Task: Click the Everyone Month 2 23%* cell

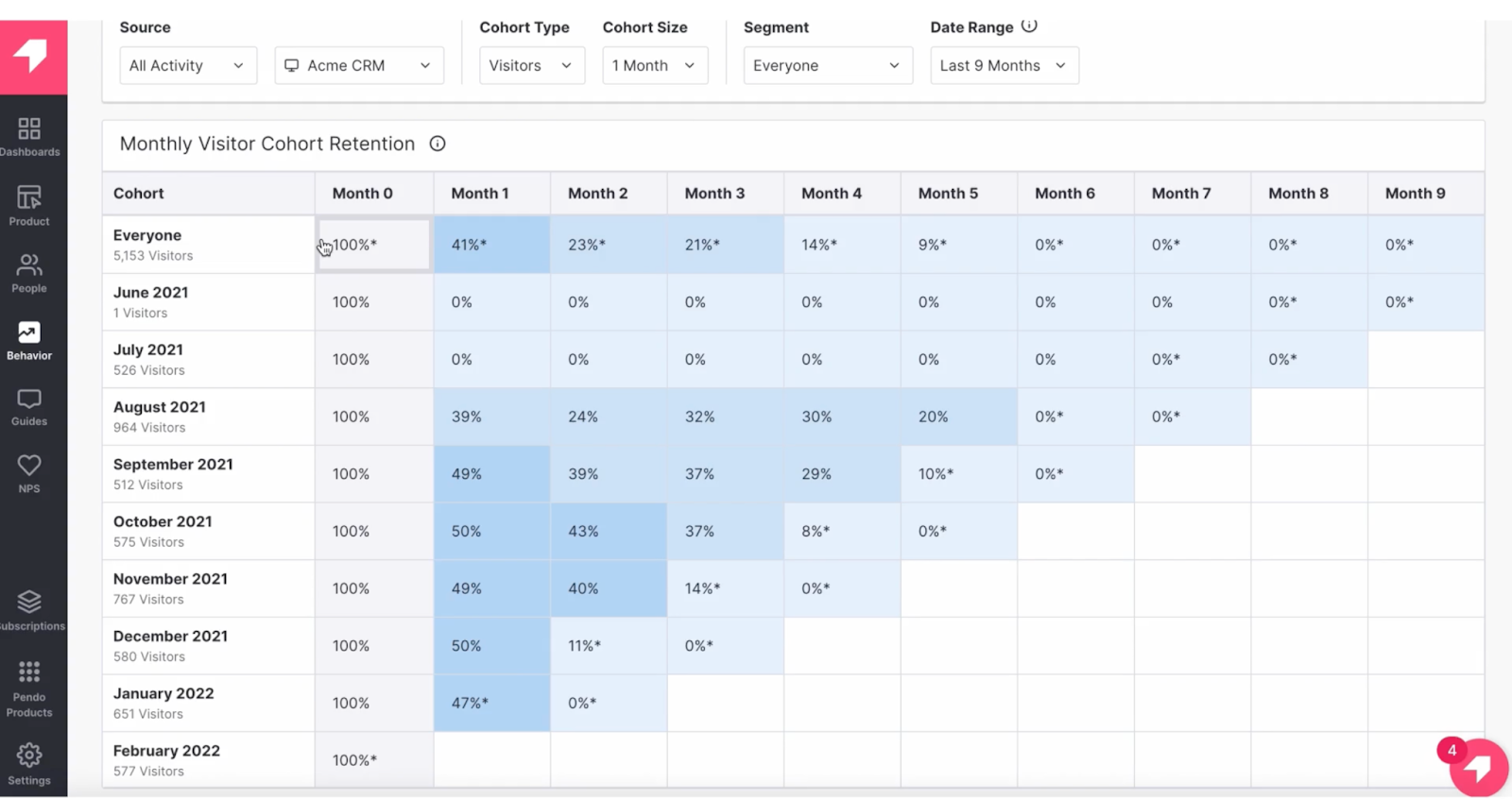Action: (610, 245)
